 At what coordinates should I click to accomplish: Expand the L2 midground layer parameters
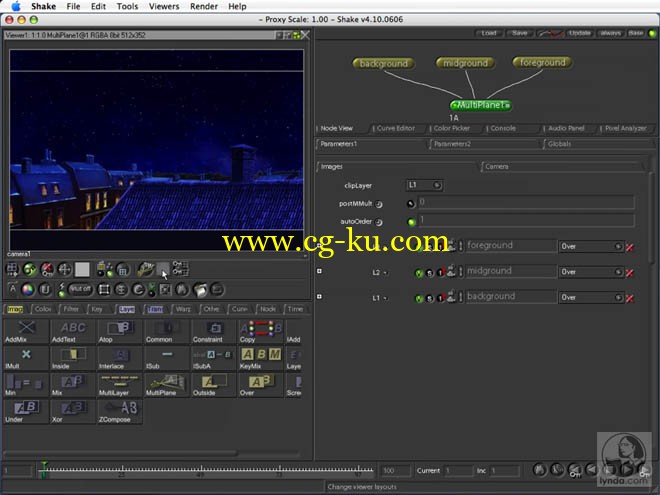click(x=319, y=271)
